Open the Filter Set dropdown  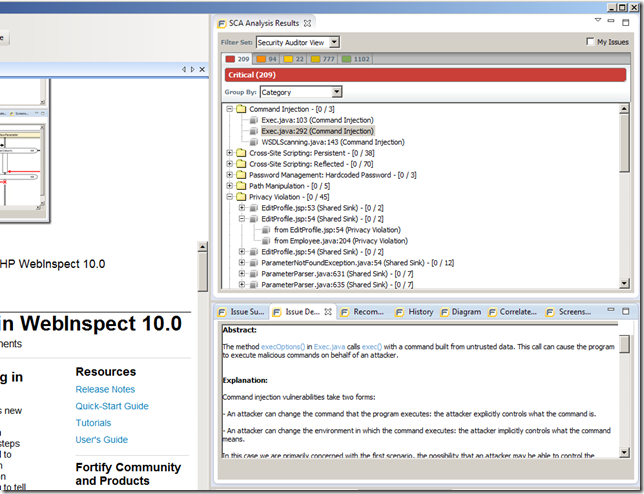[334, 42]
